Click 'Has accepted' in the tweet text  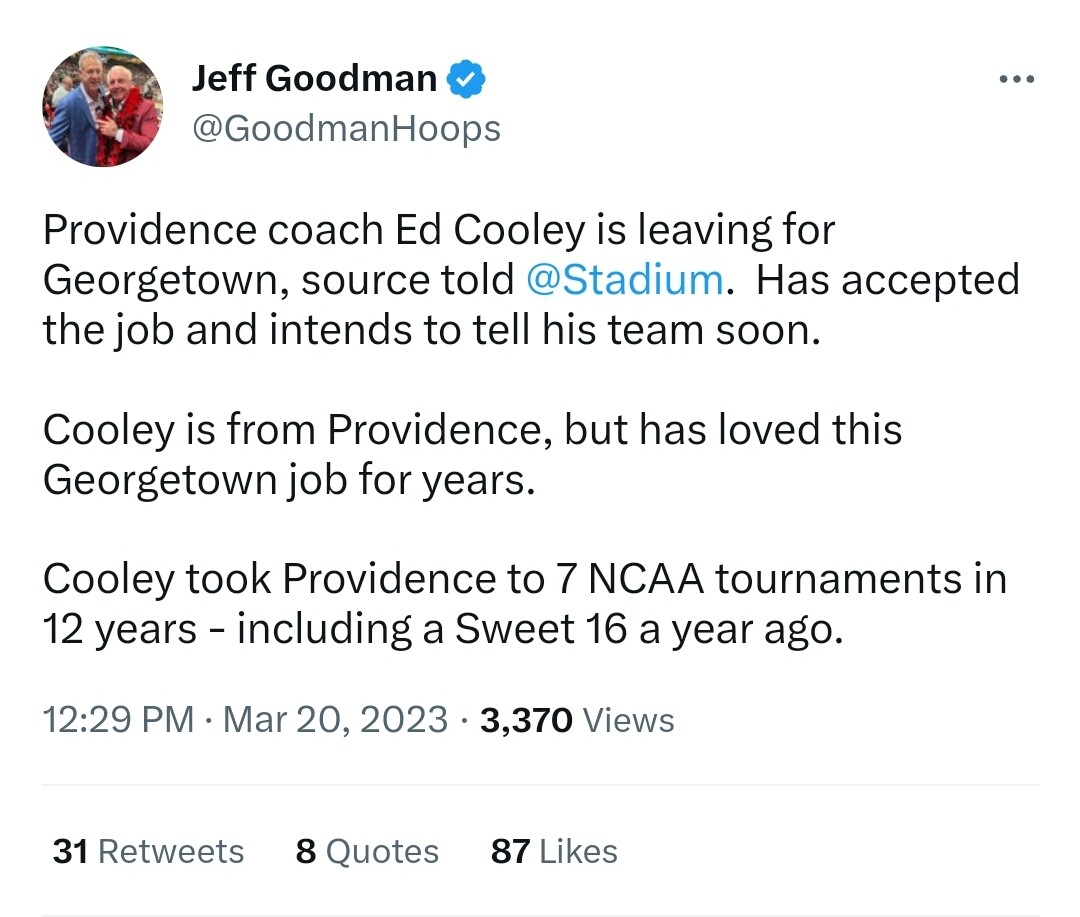click(887, 280)
